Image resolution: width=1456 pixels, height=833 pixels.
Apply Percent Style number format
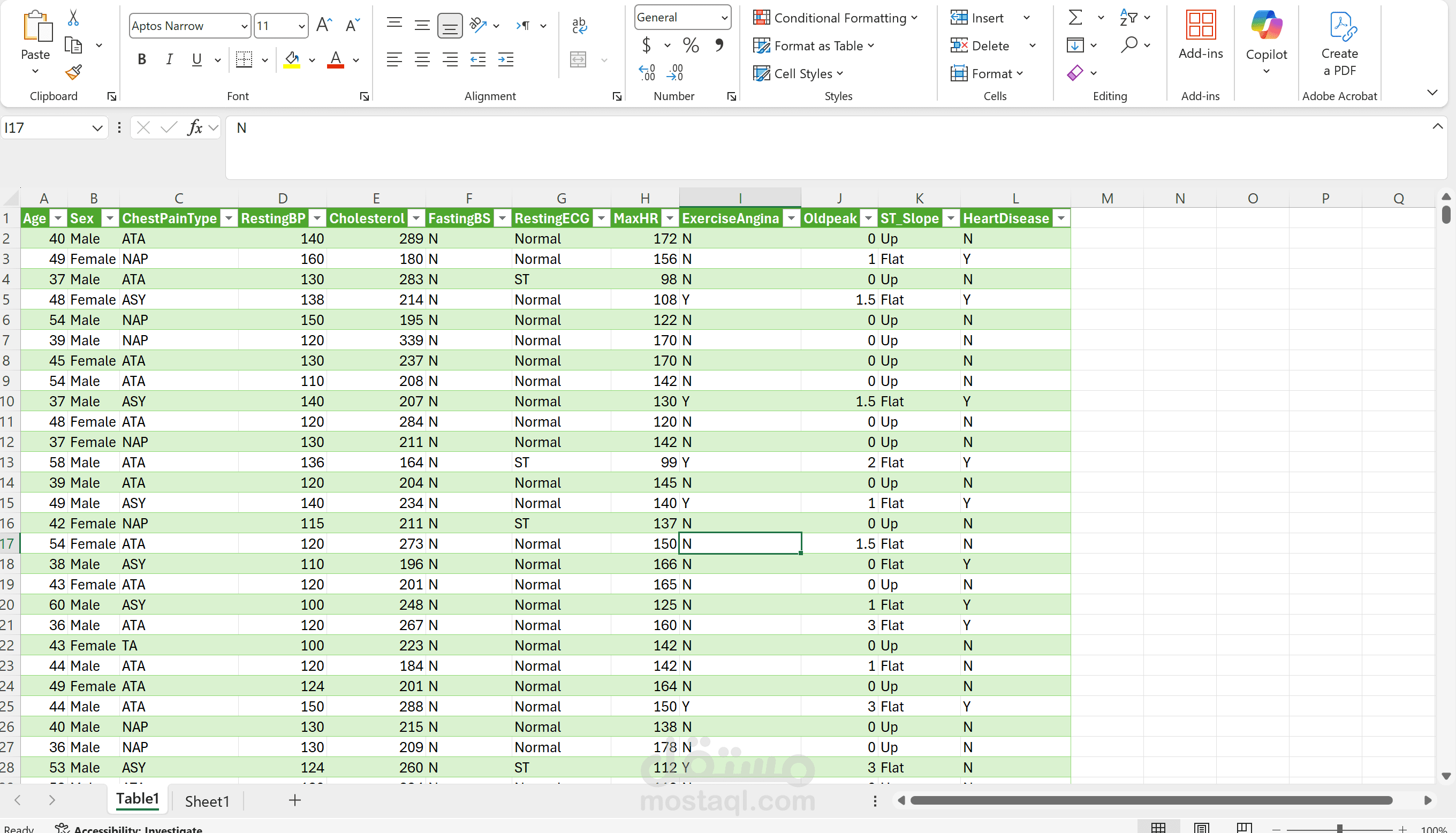(x=690, y=45)
